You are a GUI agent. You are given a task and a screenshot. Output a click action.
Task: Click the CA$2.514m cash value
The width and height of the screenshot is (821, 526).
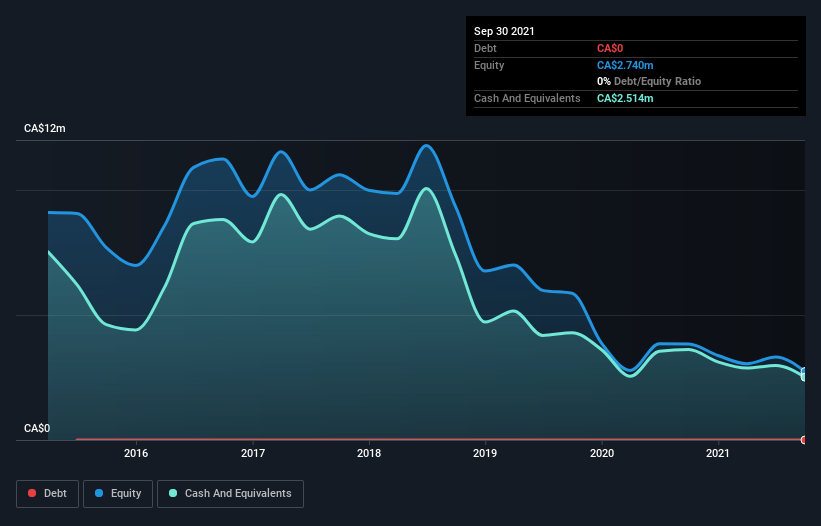point(625,98)
